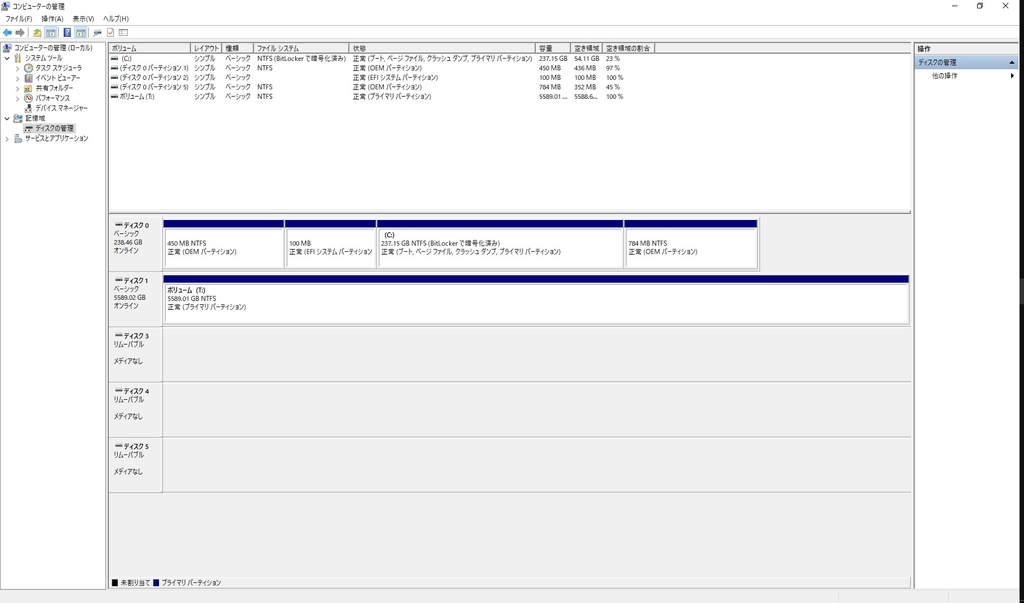
Task: Click the ディスク 1 disk label box
Action: [x=135, y=299]
